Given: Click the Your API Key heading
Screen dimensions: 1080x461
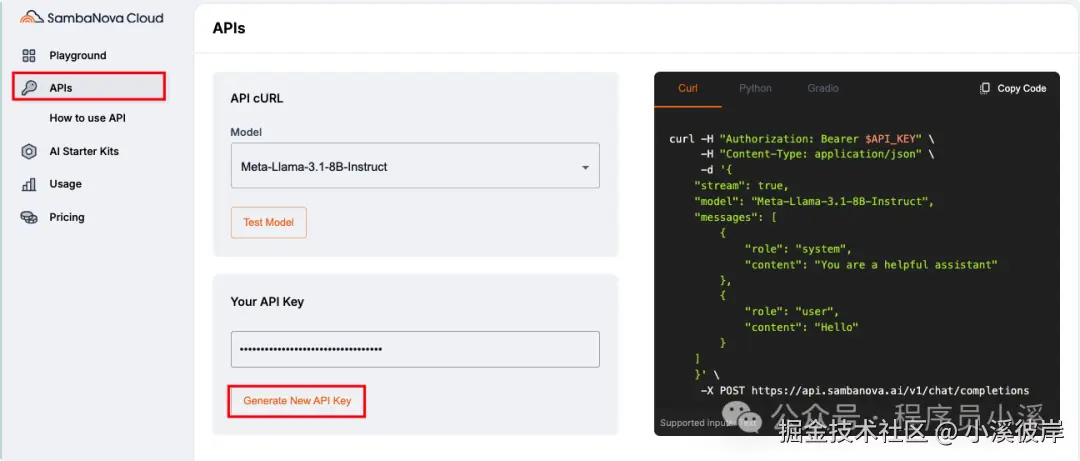Looking at the screenshot, I should [x=267, y=302].
